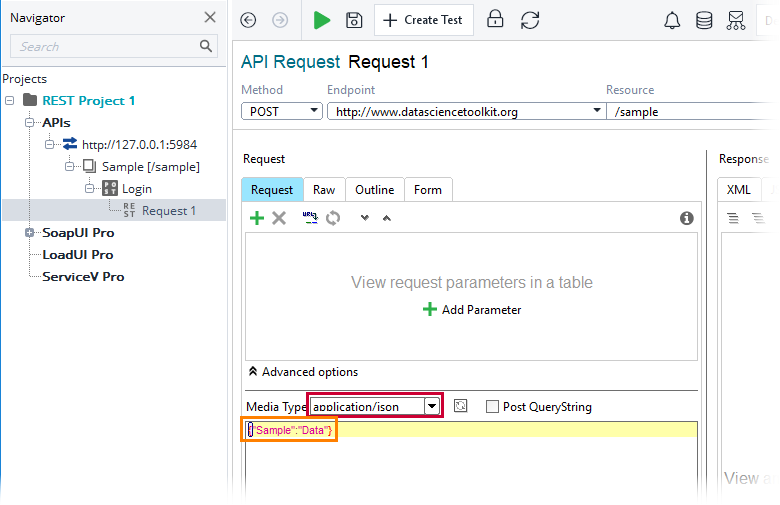Screen dimensions: 780x505
Task: Click the POST method icon beside Login
Action: [x=110, y=188]
